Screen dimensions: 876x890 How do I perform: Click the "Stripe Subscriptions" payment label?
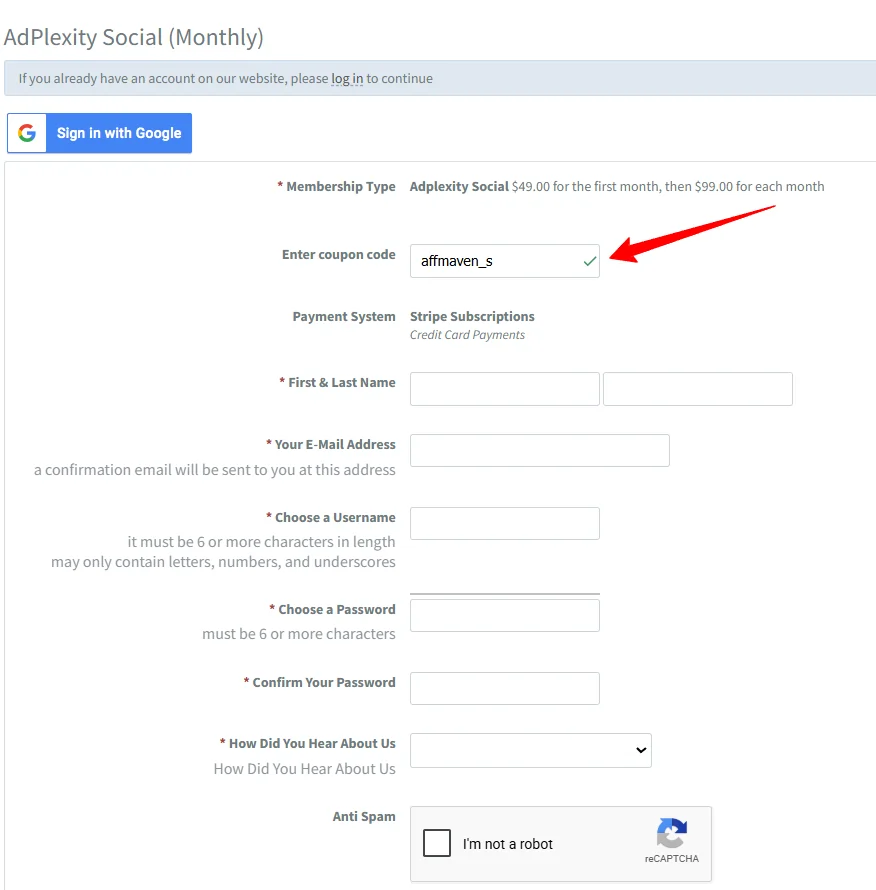pyautogui.click(x=471, y=316)
